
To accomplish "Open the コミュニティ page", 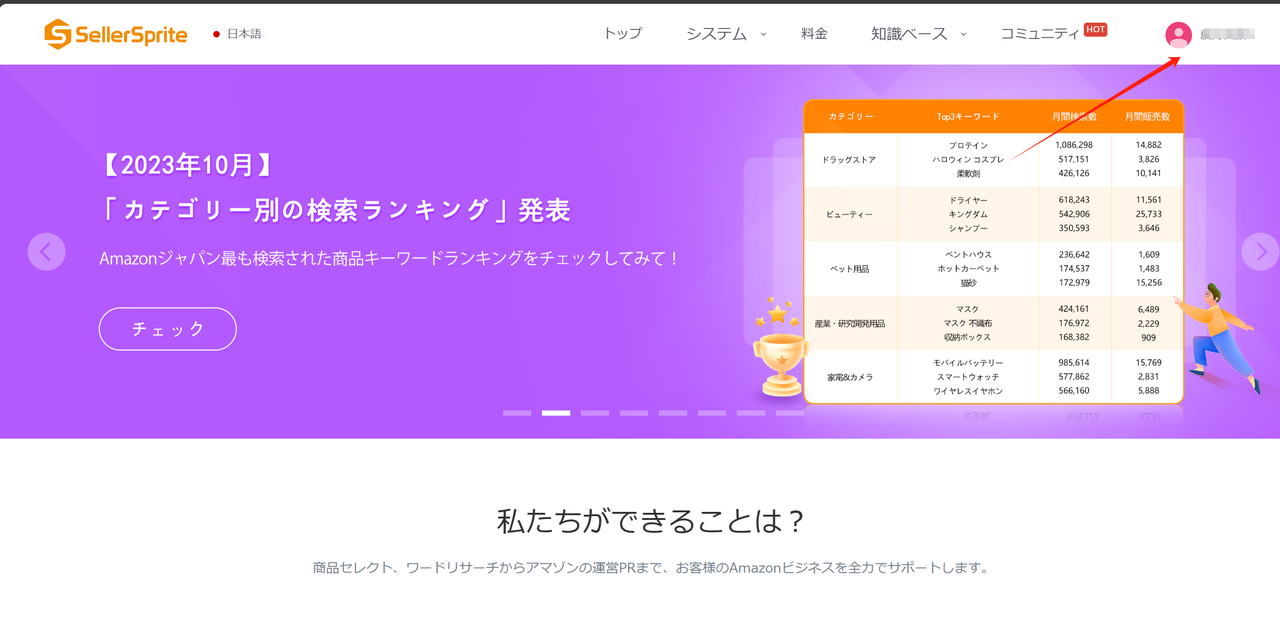I will 1040,33.
